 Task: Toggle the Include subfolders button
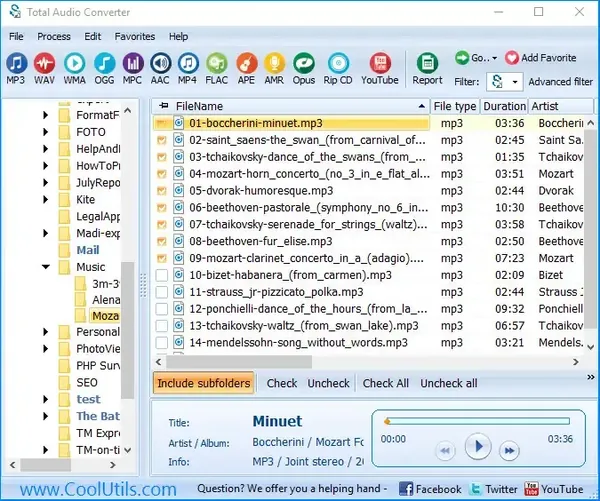pyautogui.click(x=204, y=383)
